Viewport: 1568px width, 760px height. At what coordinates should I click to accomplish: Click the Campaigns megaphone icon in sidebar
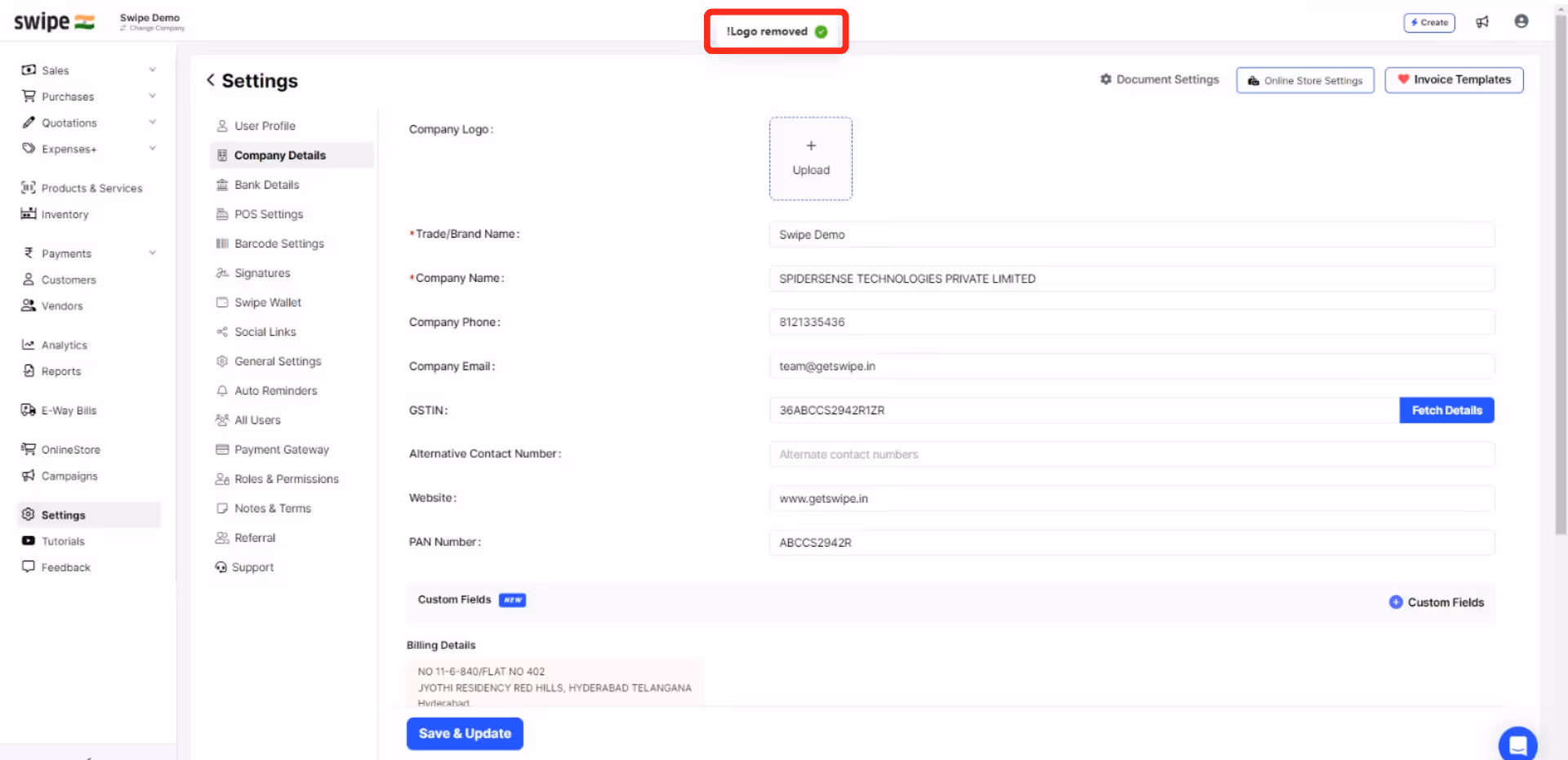[29, 476]
